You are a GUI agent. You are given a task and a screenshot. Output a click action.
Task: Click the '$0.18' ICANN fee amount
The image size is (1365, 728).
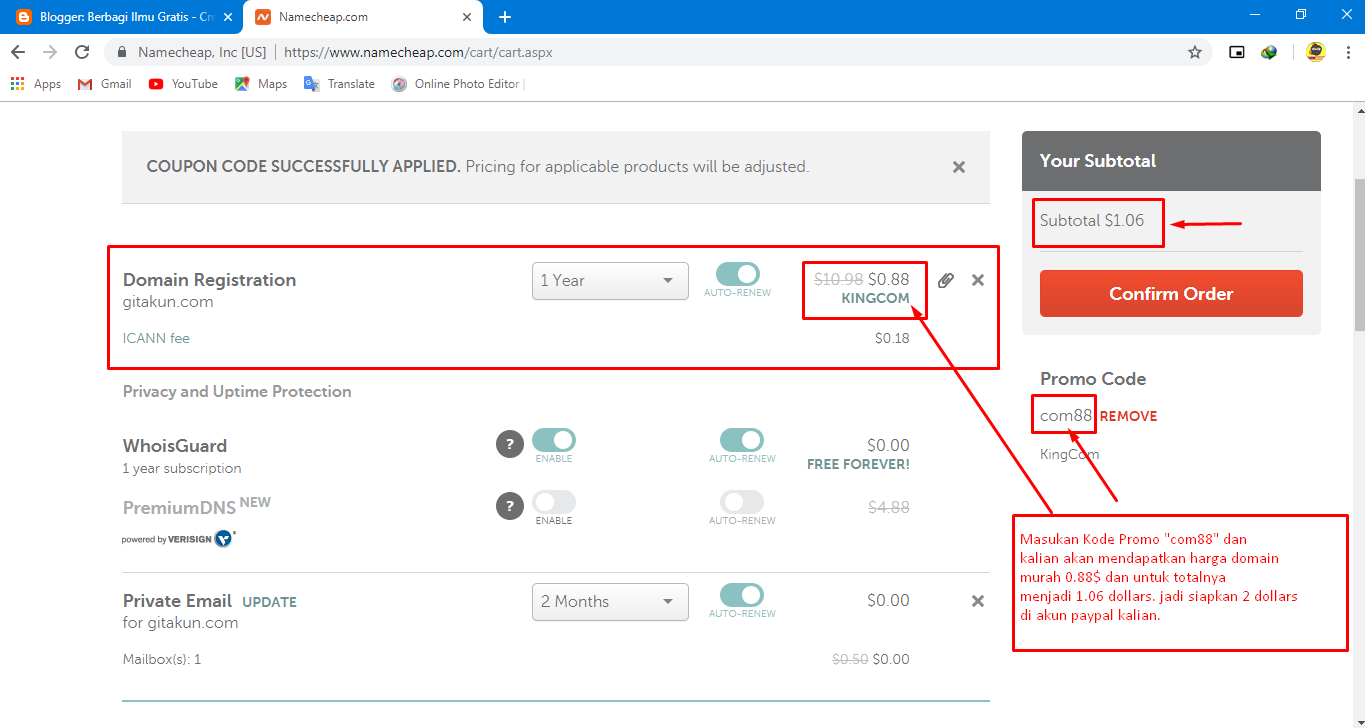[892, 338]
